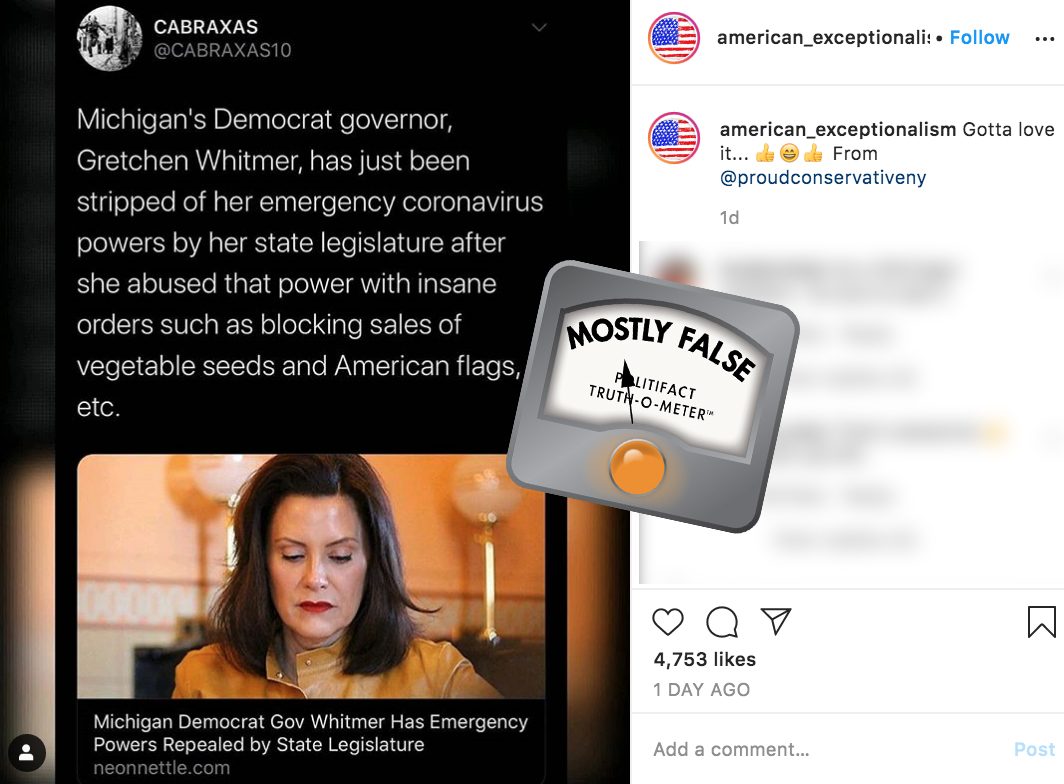The height and width of the screenshot is (784, 1064).
Task: Click the Mostly False Truth-O-Meter graphic
Action: [653, 396]
